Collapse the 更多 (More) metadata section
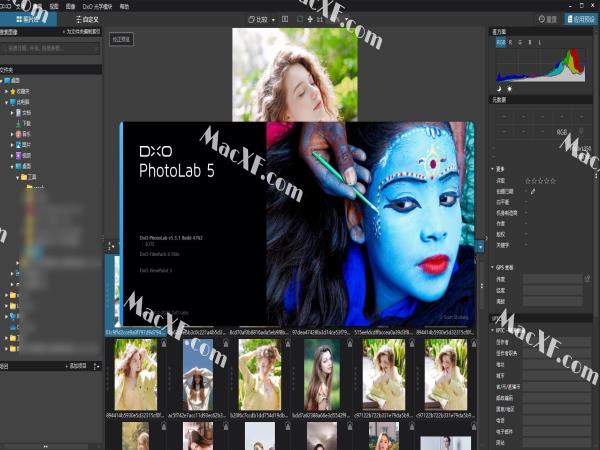This screenshot has width=600, height=450. [492, 169]
